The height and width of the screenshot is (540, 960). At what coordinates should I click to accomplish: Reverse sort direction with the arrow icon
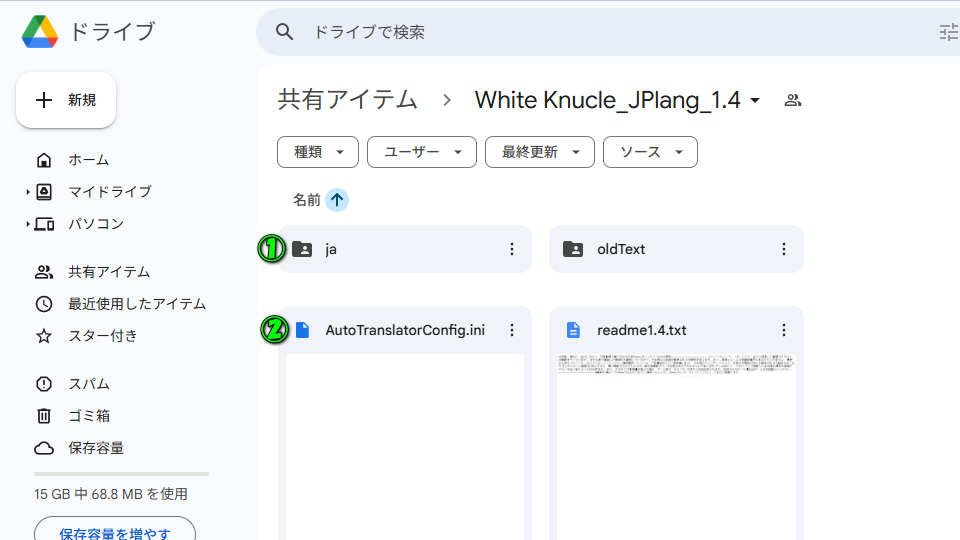coord(337,200)
